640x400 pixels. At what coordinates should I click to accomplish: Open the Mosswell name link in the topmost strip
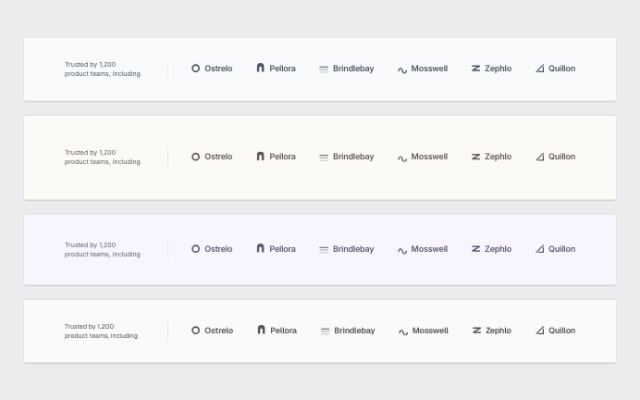point(429,68)
